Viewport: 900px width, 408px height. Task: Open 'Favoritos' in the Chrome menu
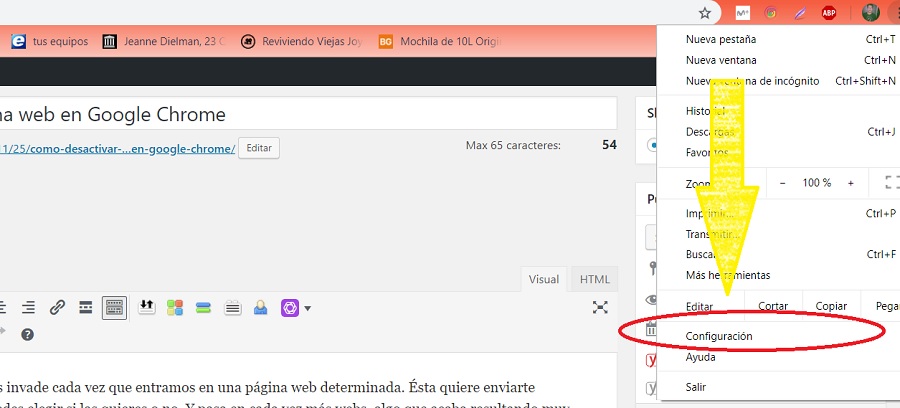point(779,153)
